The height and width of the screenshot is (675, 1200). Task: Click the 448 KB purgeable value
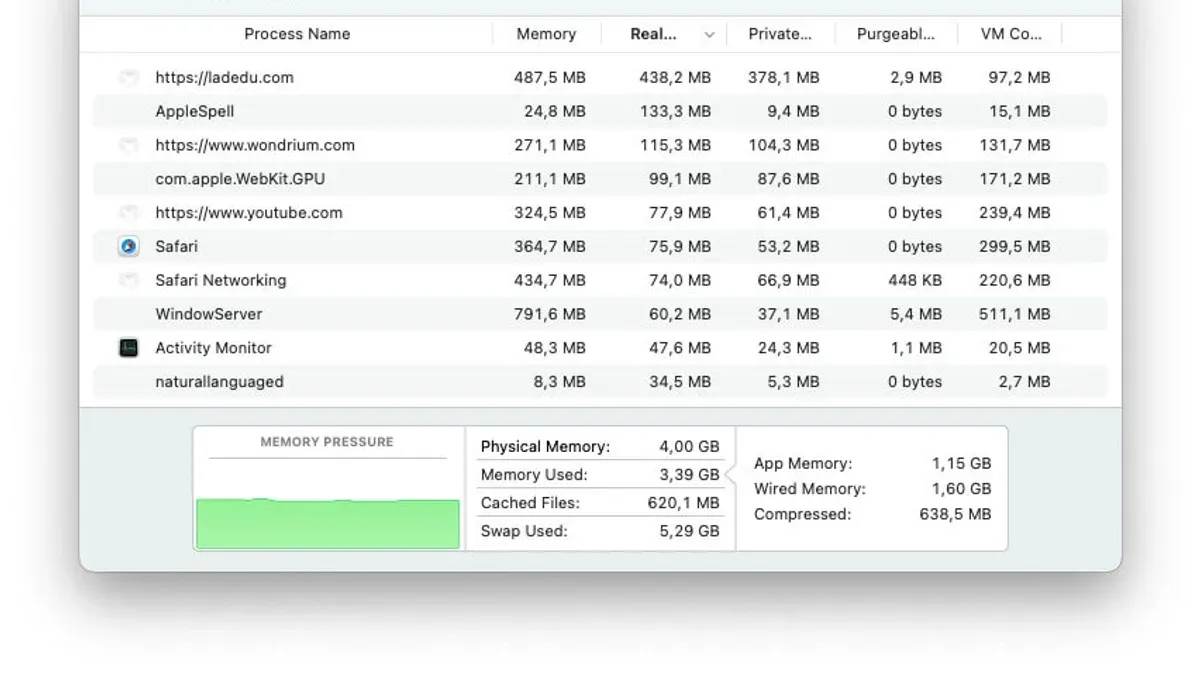coord(915,280)
